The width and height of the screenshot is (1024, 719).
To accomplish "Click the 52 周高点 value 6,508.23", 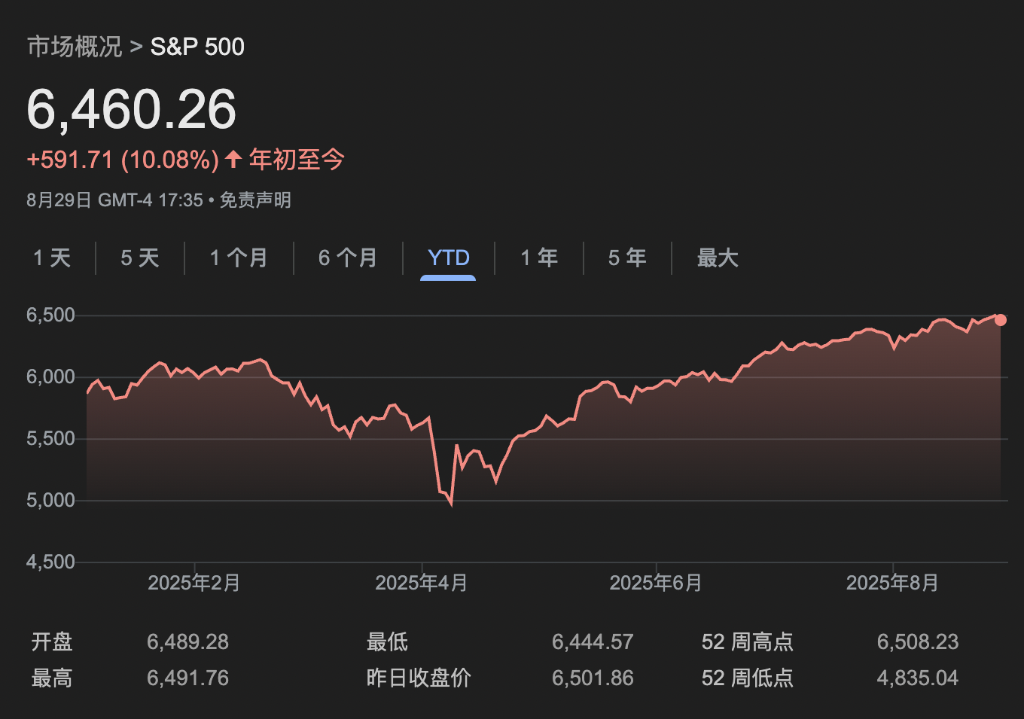I will (918, 642).
